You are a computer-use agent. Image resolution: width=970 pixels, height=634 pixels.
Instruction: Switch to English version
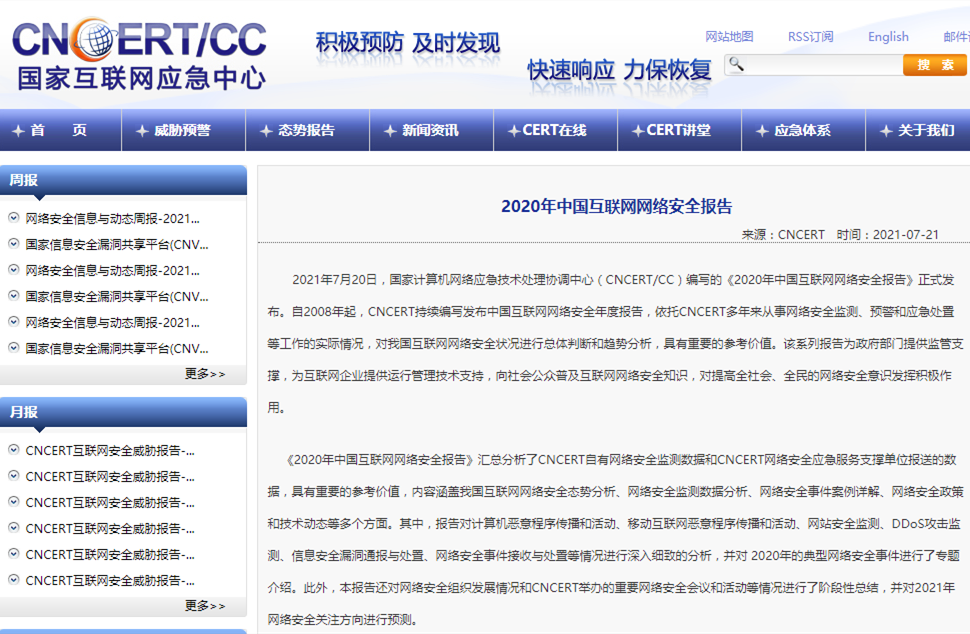(888, 37)
